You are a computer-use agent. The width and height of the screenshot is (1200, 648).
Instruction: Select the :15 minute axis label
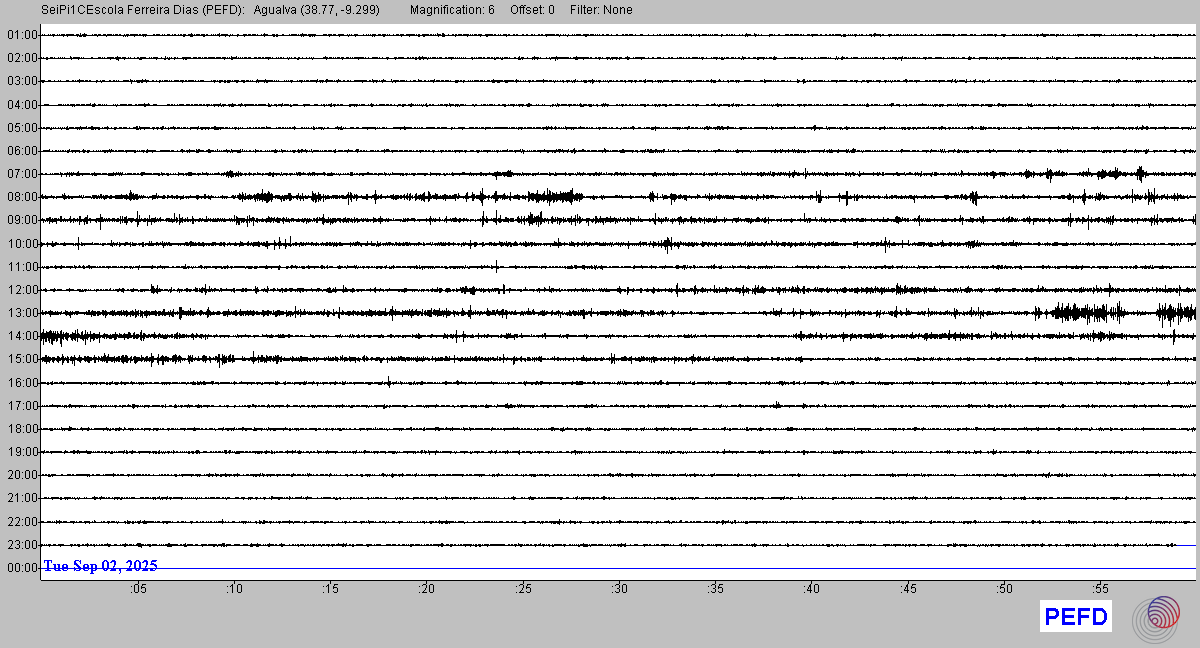click(x=330, y=589)
